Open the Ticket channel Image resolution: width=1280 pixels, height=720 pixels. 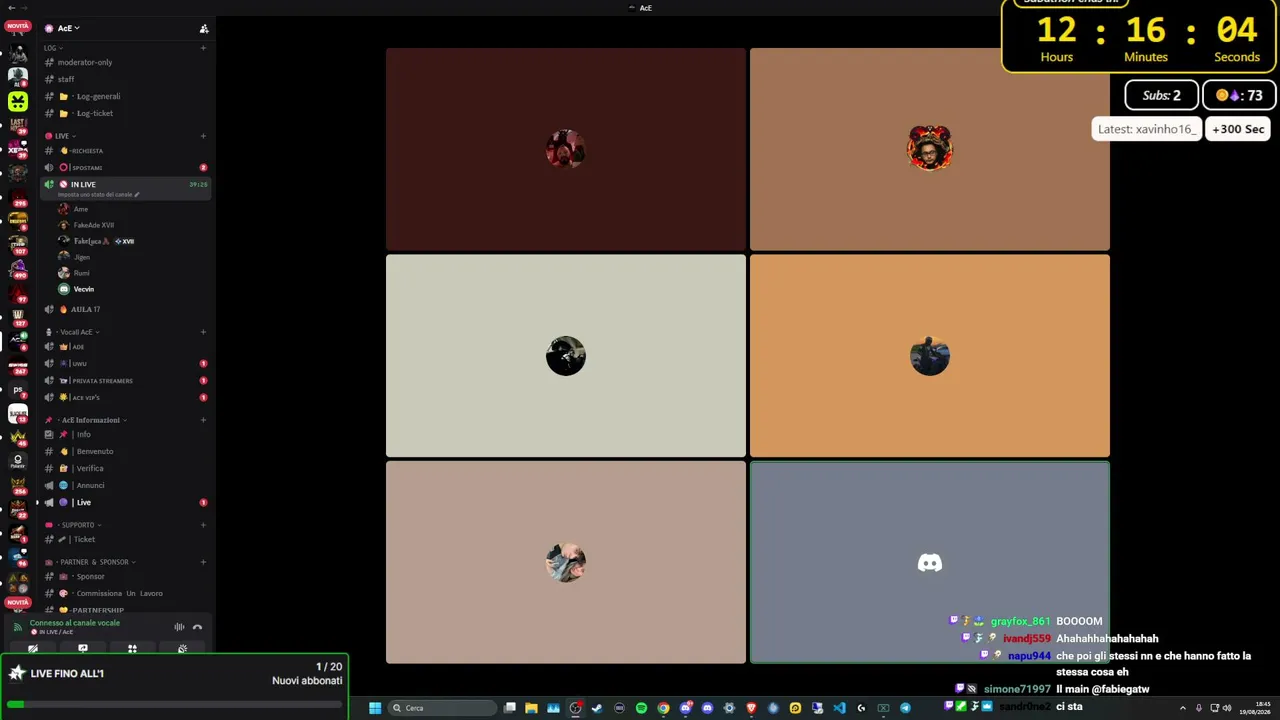[x=125, y=540]
